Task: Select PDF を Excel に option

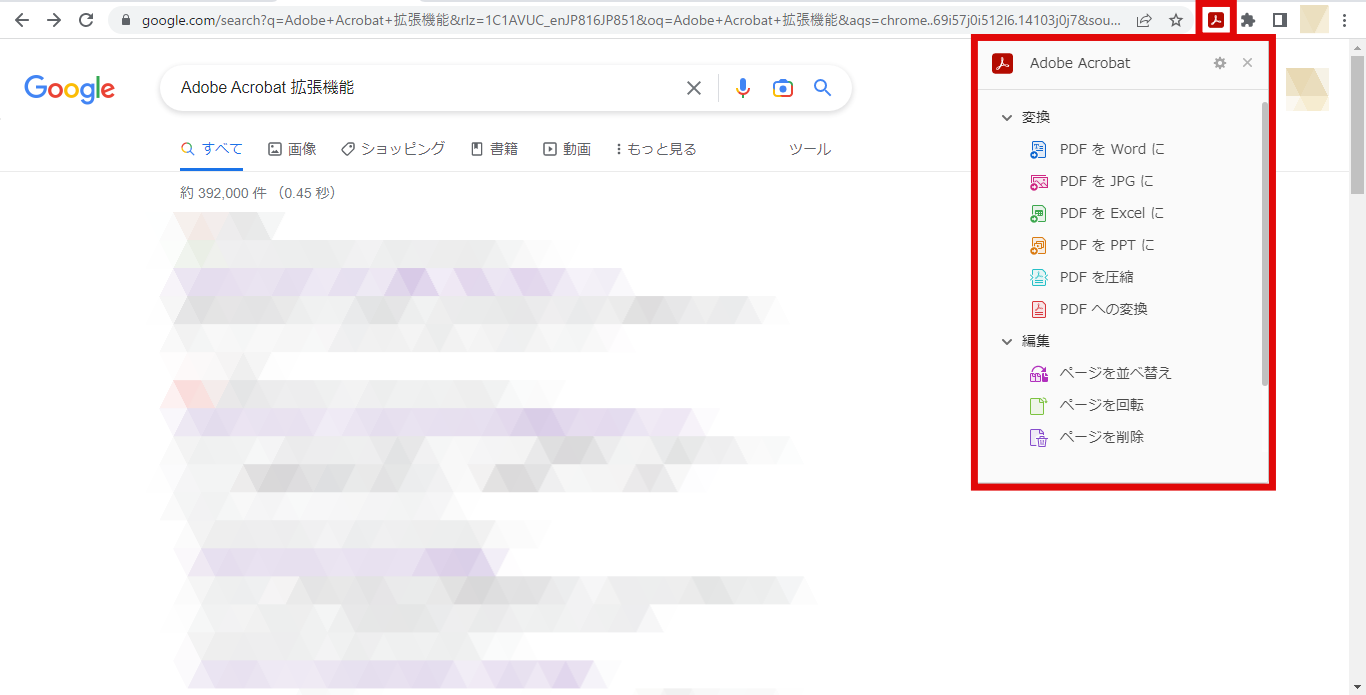Action: click(x=1112, y=213)
